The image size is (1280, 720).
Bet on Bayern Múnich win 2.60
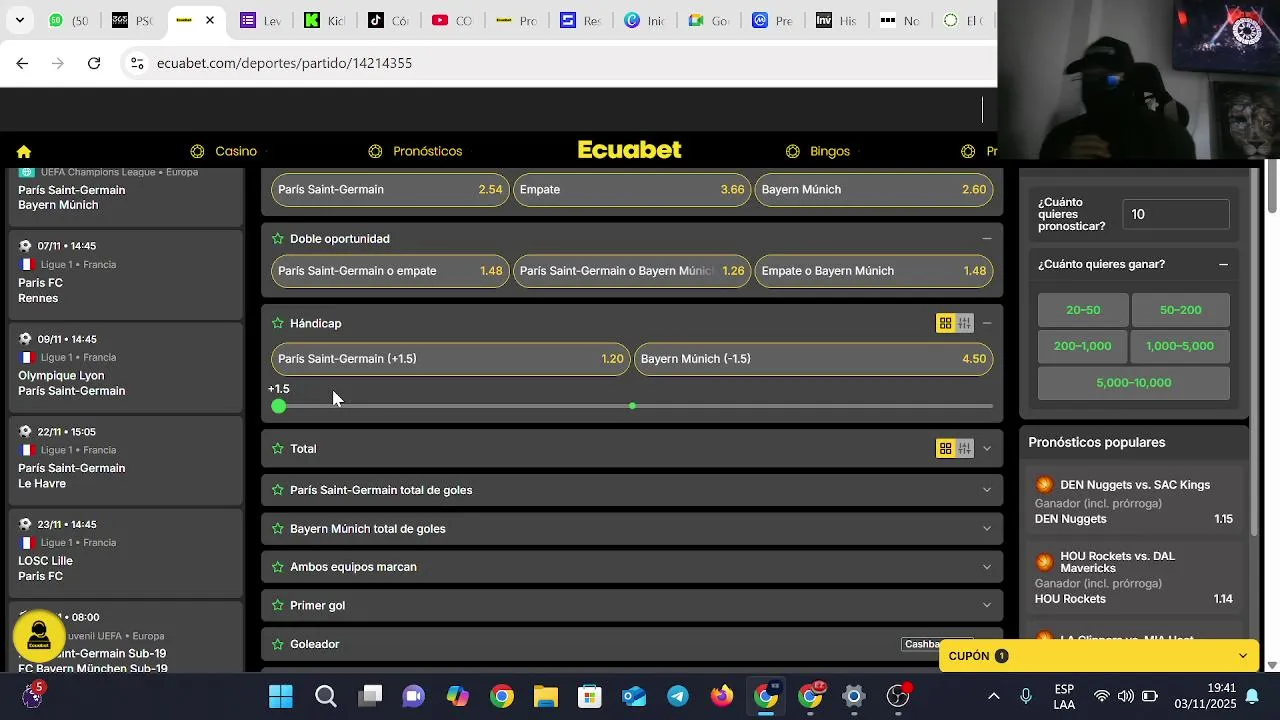coord(874,190)
